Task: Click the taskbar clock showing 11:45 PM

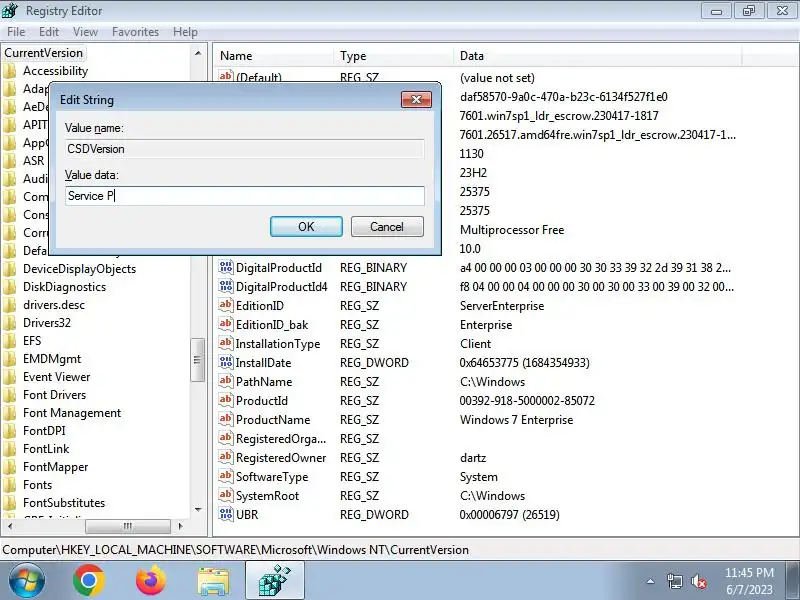Action: pyautogui.click(x=749, y=581)
